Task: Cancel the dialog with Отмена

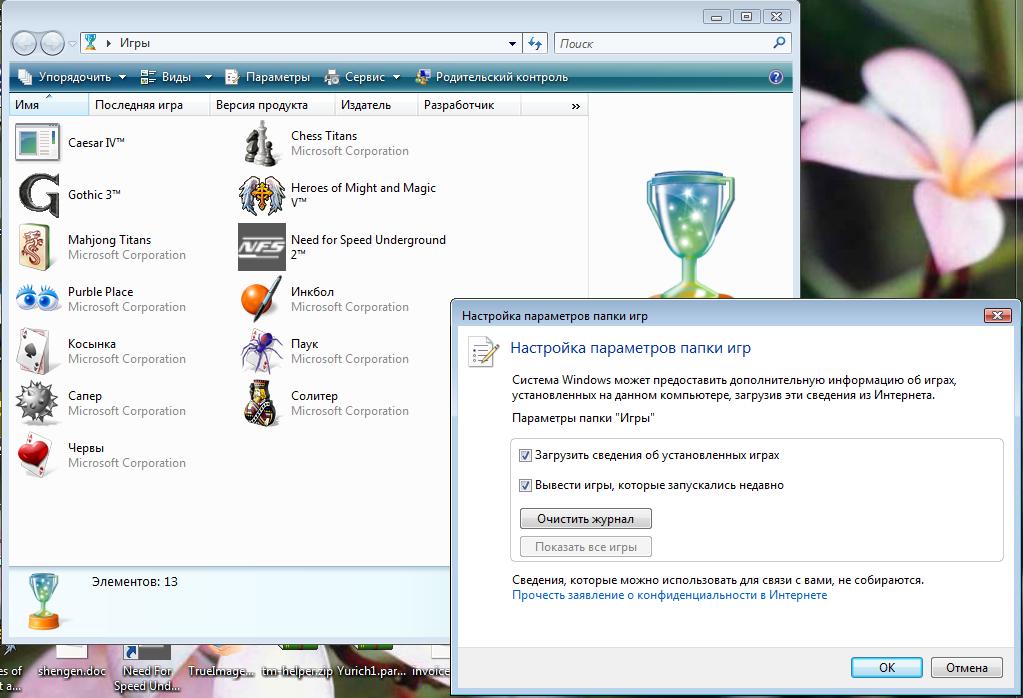Action: (966, 667)
